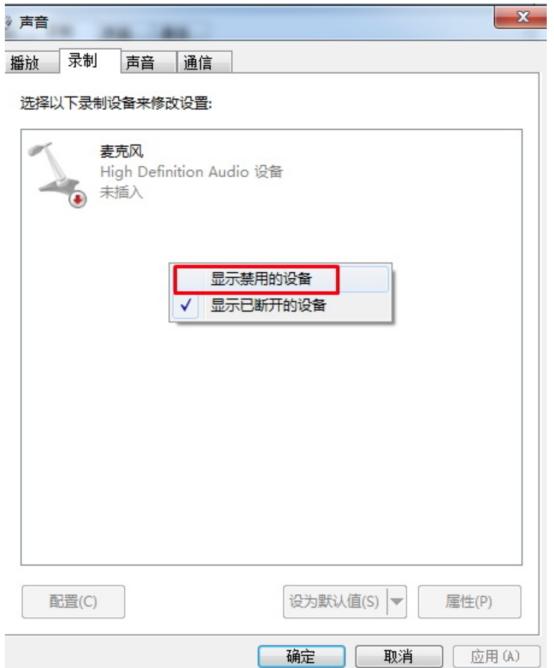Screen dimensions: 554x668
Task: Click the microphone device icon
Action: [57, 175]
